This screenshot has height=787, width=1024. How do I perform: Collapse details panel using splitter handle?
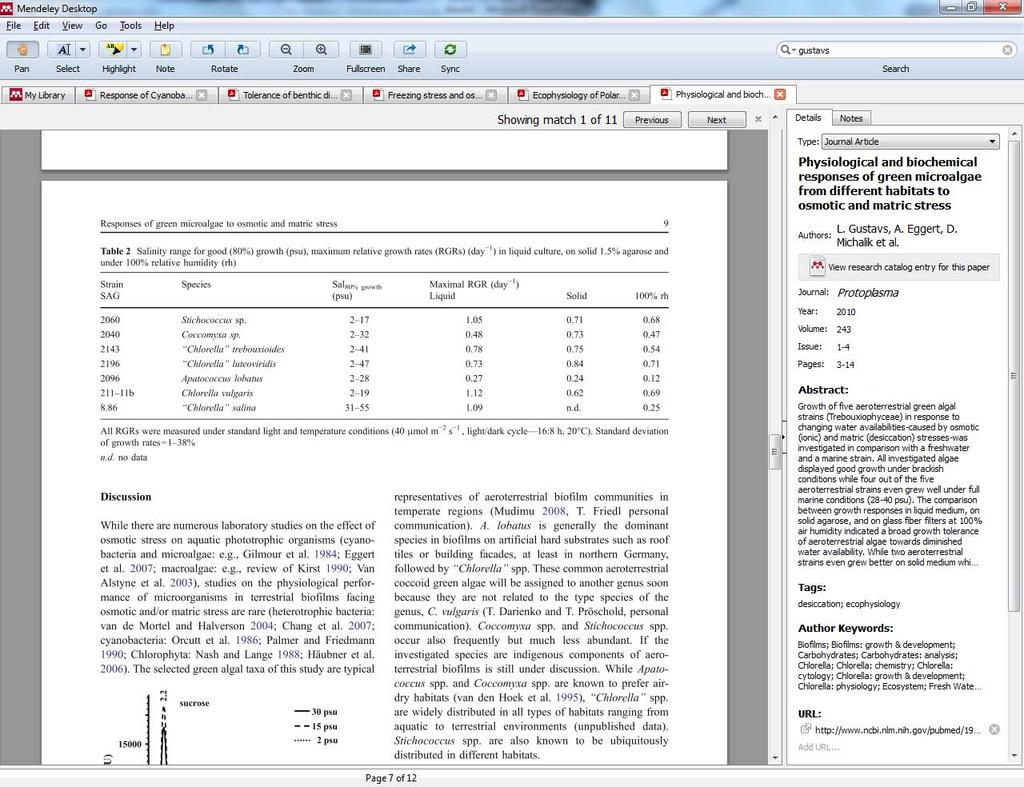tap(783, 437)
